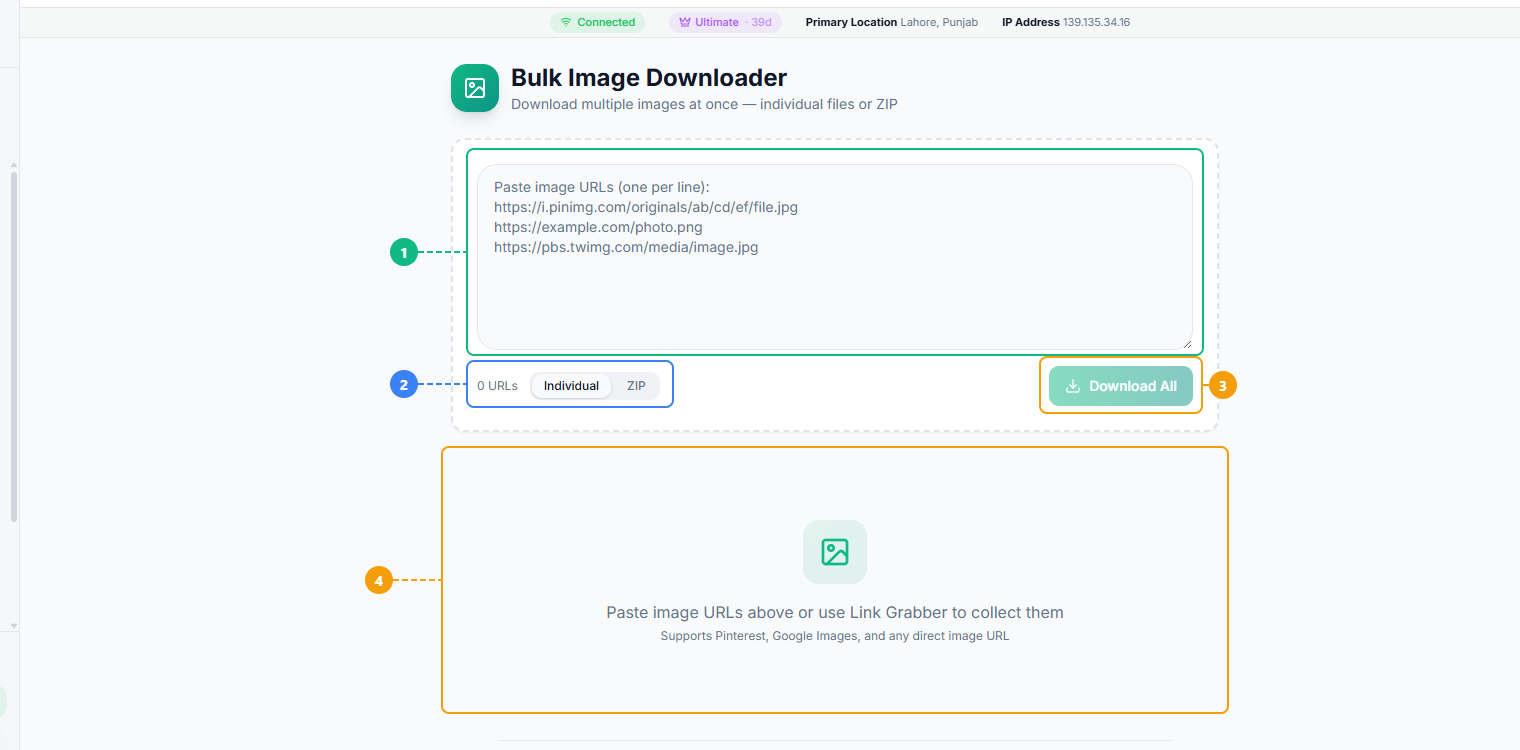Select the Individual download mode

(x=571, y=386)
